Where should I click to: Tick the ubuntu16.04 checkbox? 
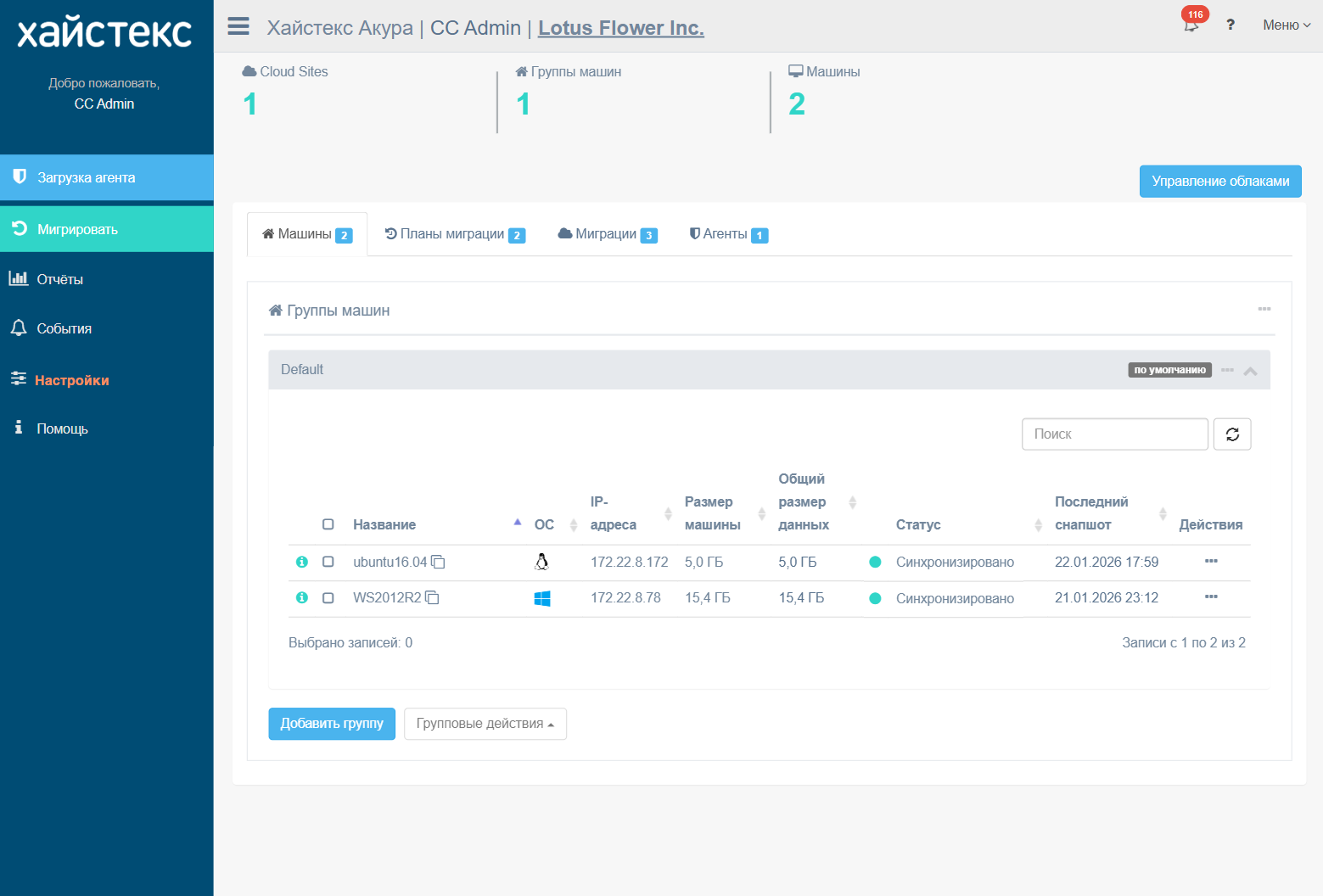pyautogui.click(x=328, y=562)
